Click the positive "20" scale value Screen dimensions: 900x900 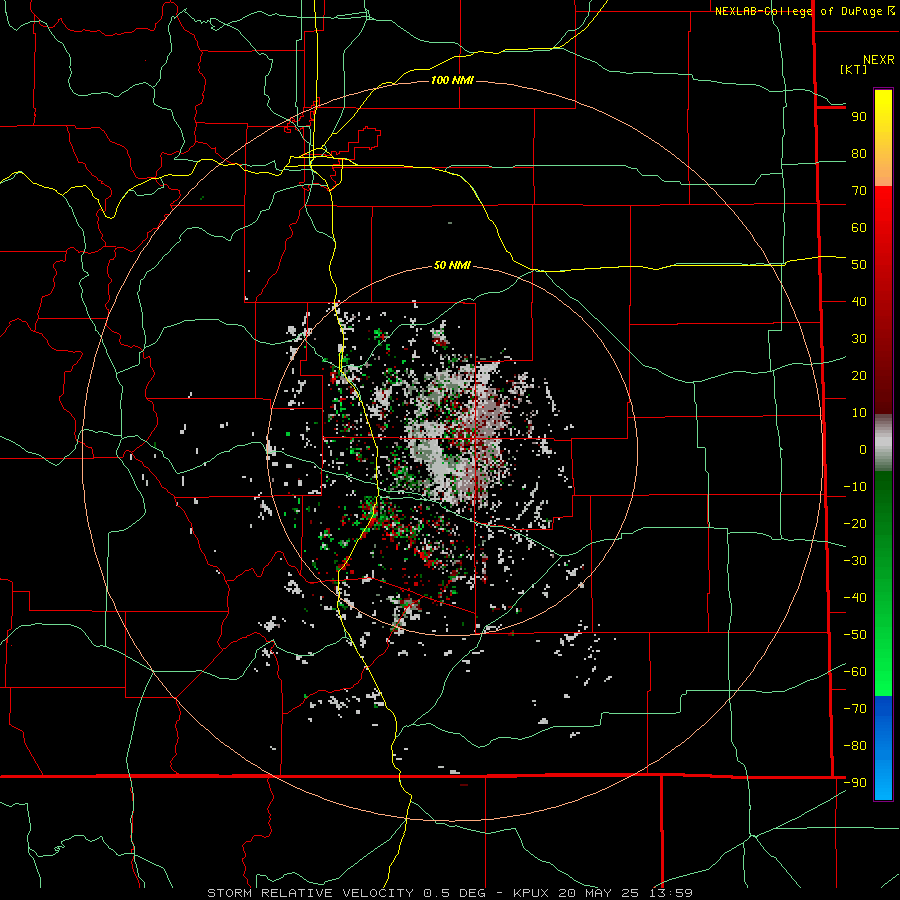coord(859,376)
